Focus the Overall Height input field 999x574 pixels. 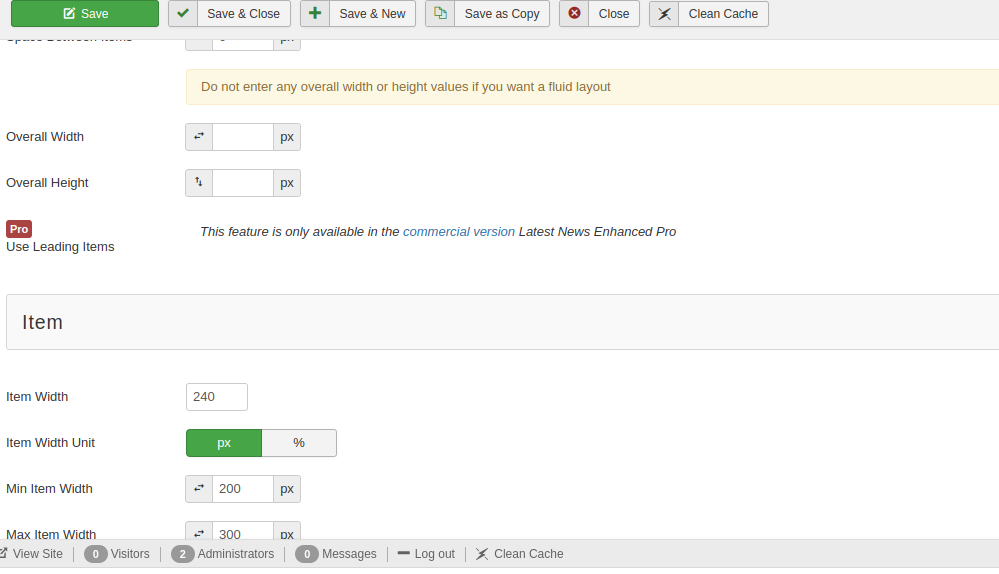243,183
